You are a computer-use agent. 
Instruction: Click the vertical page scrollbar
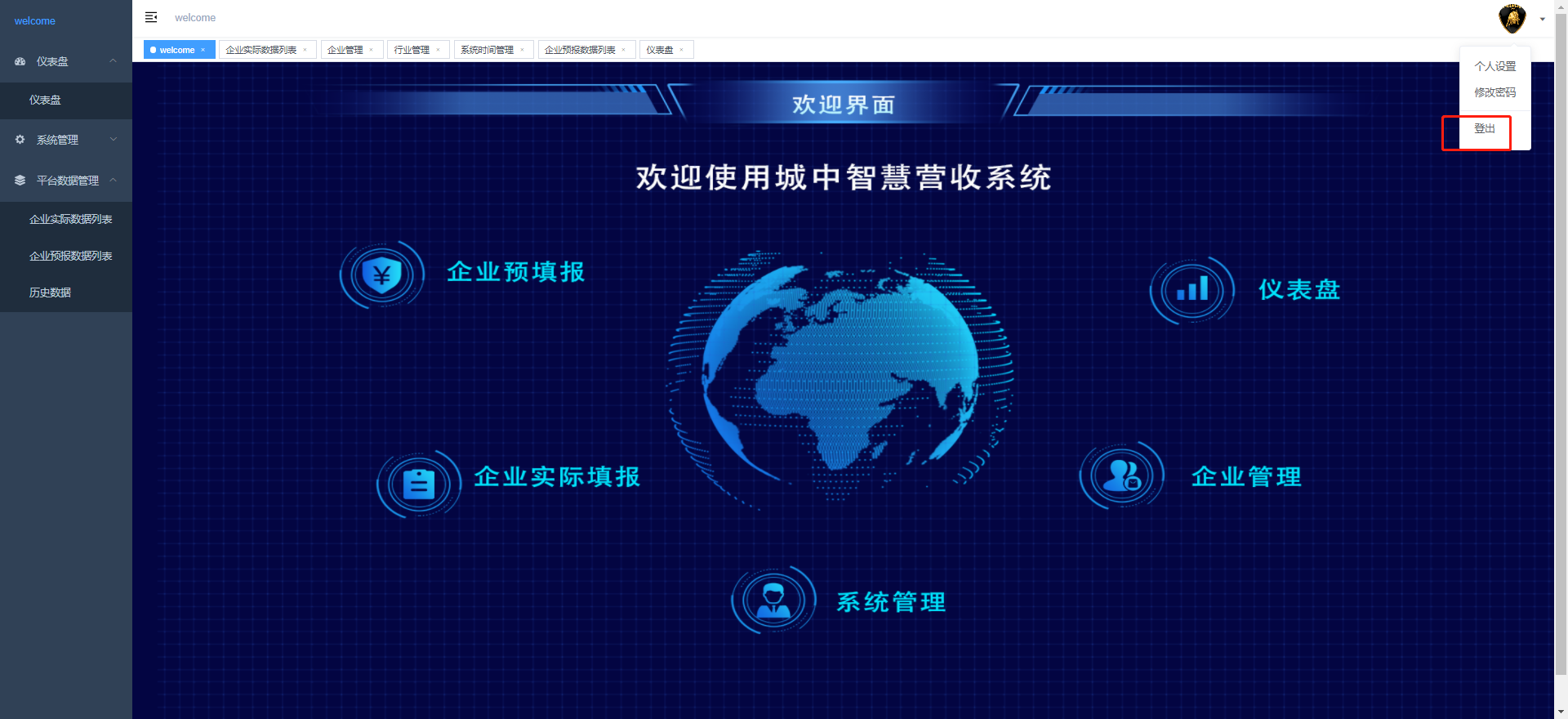(1561, 343)
